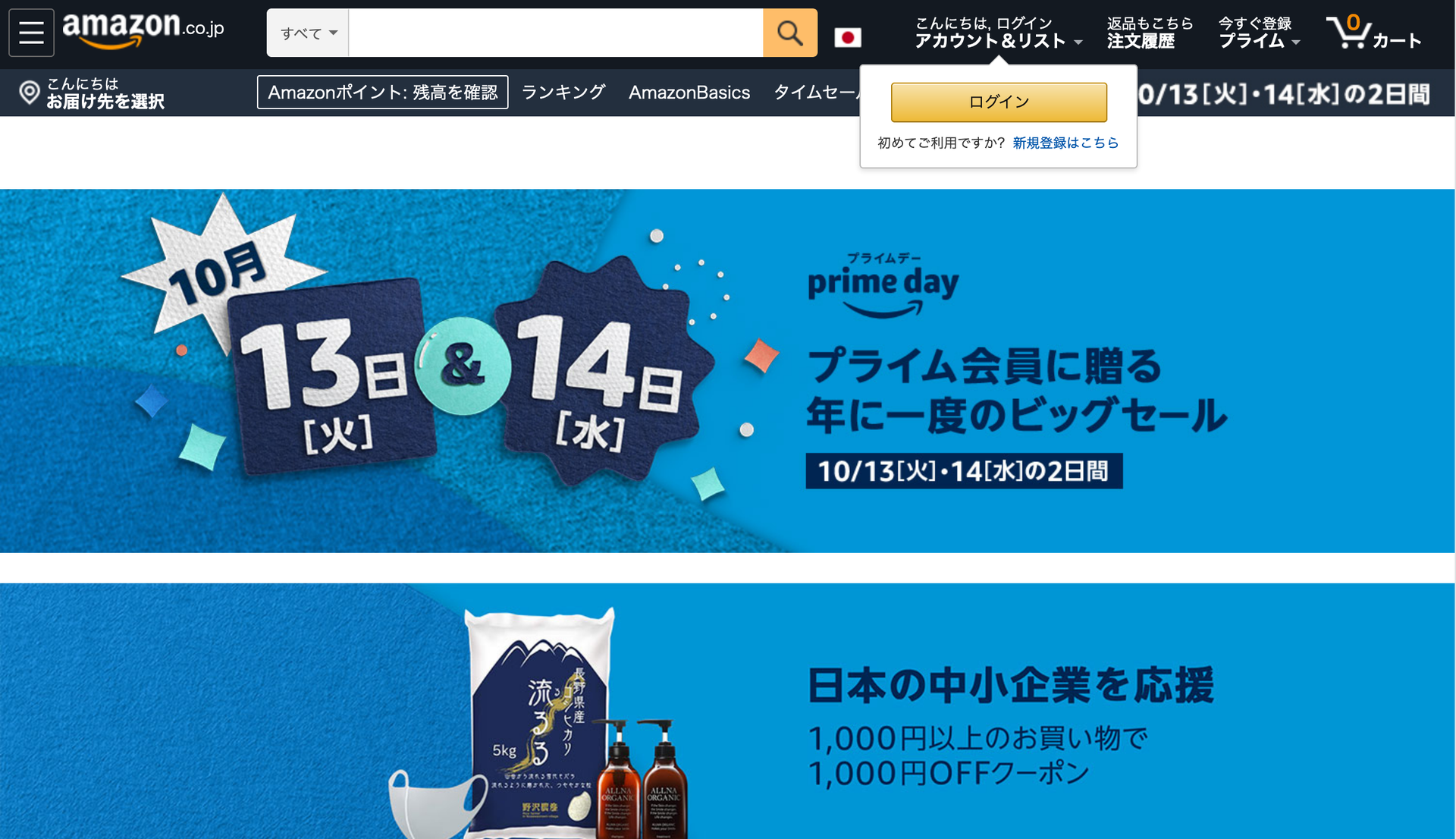Open the AmazonBasics nav item
This screenshot has width=1456, height=839.
(x=689, y=92)
